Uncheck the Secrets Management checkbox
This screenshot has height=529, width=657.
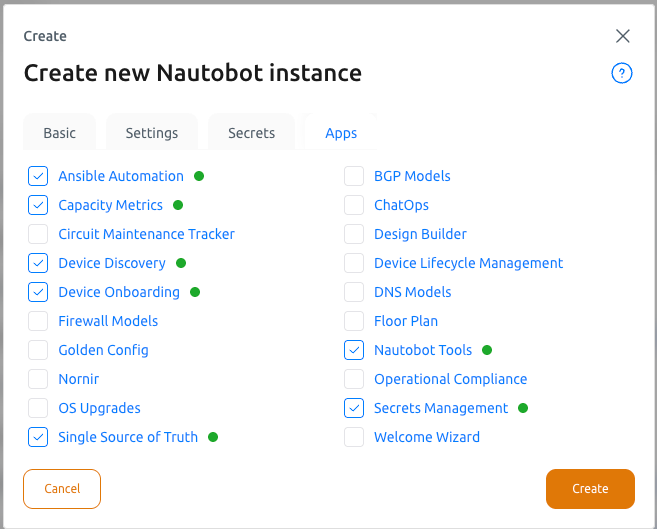pyautogui.click(x=354, y=408)
